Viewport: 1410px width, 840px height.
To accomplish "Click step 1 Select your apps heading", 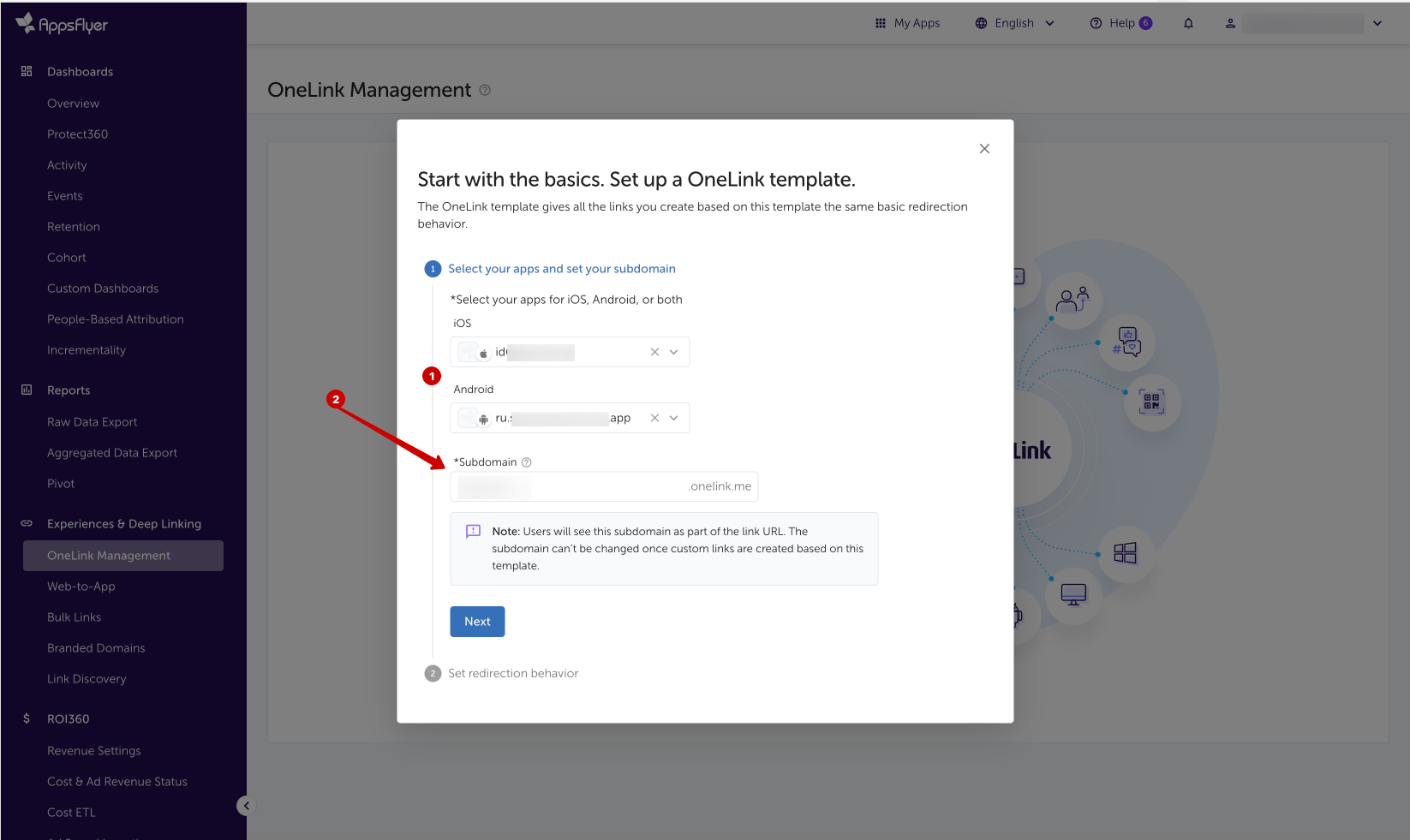I will [562, 269].
